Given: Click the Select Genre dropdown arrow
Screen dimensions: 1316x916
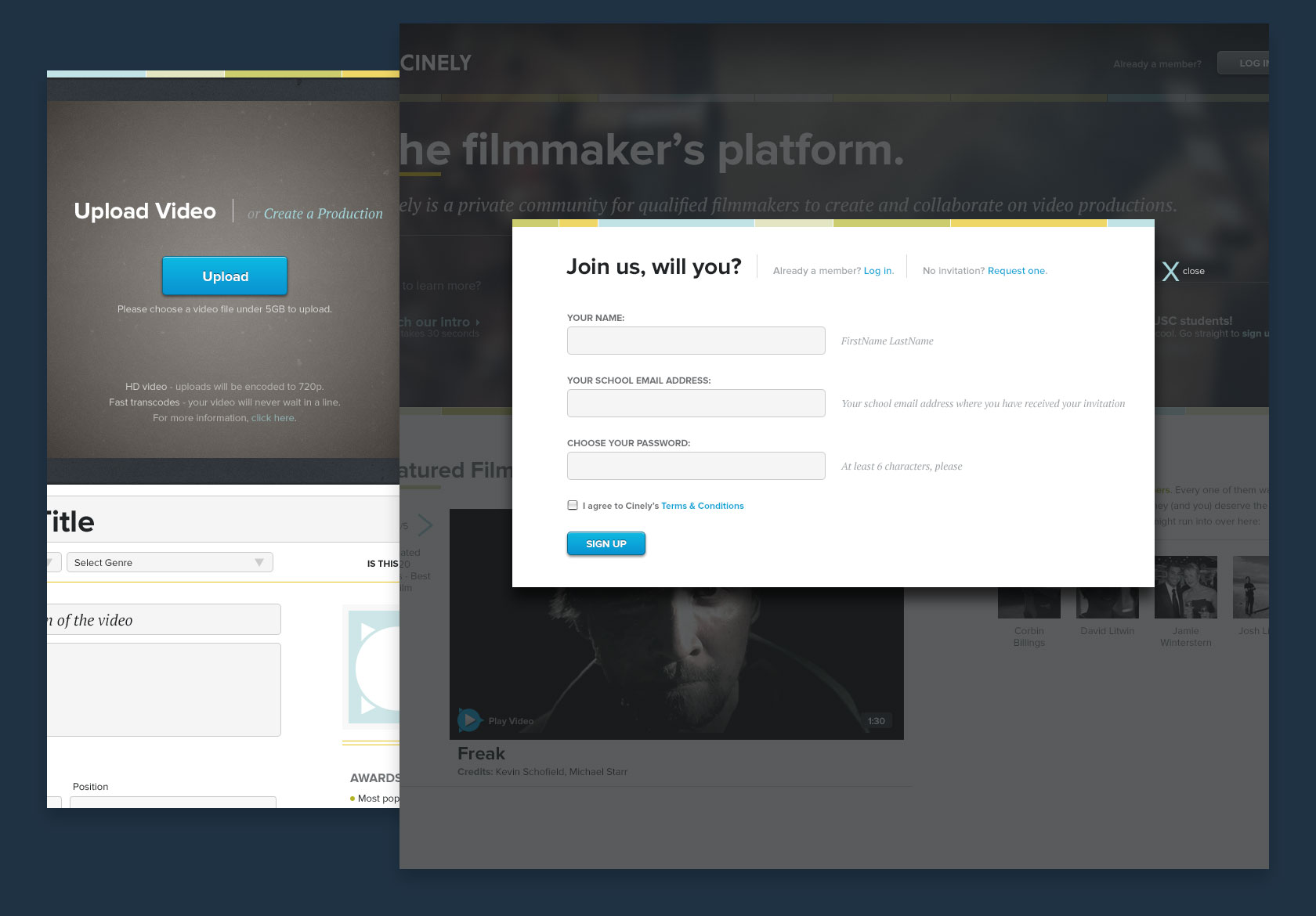Looking at the screenshot, I should 259,562.
